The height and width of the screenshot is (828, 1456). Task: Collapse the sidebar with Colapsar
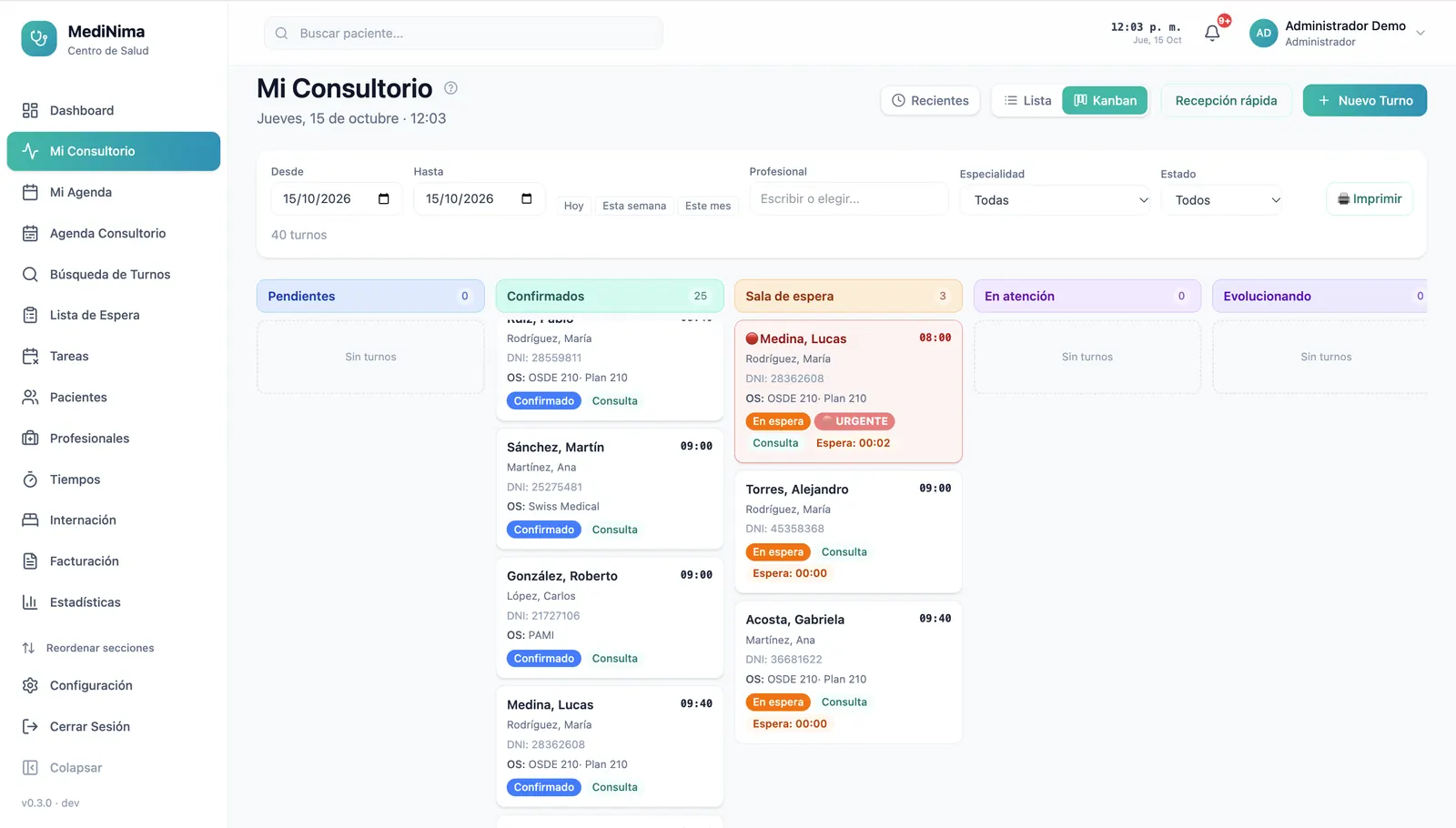point(114,767)
